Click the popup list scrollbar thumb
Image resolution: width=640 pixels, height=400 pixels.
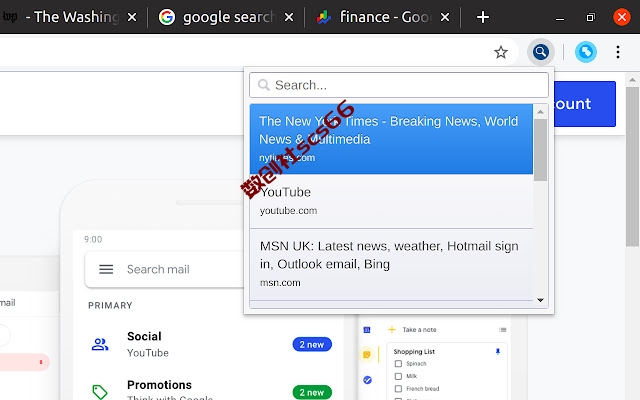(x=540, y=150)
